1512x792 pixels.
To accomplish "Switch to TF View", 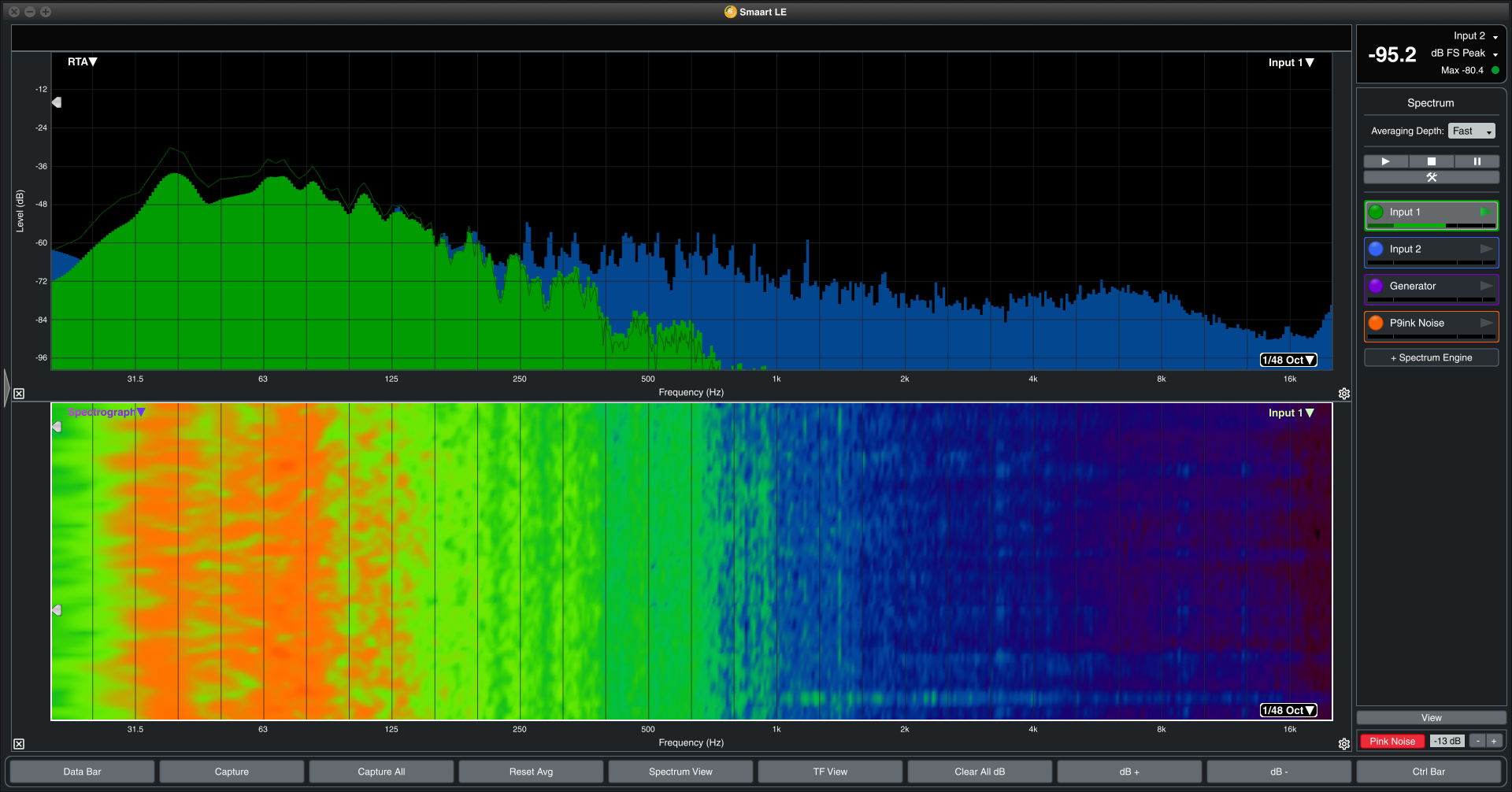I will pos(830,772).
